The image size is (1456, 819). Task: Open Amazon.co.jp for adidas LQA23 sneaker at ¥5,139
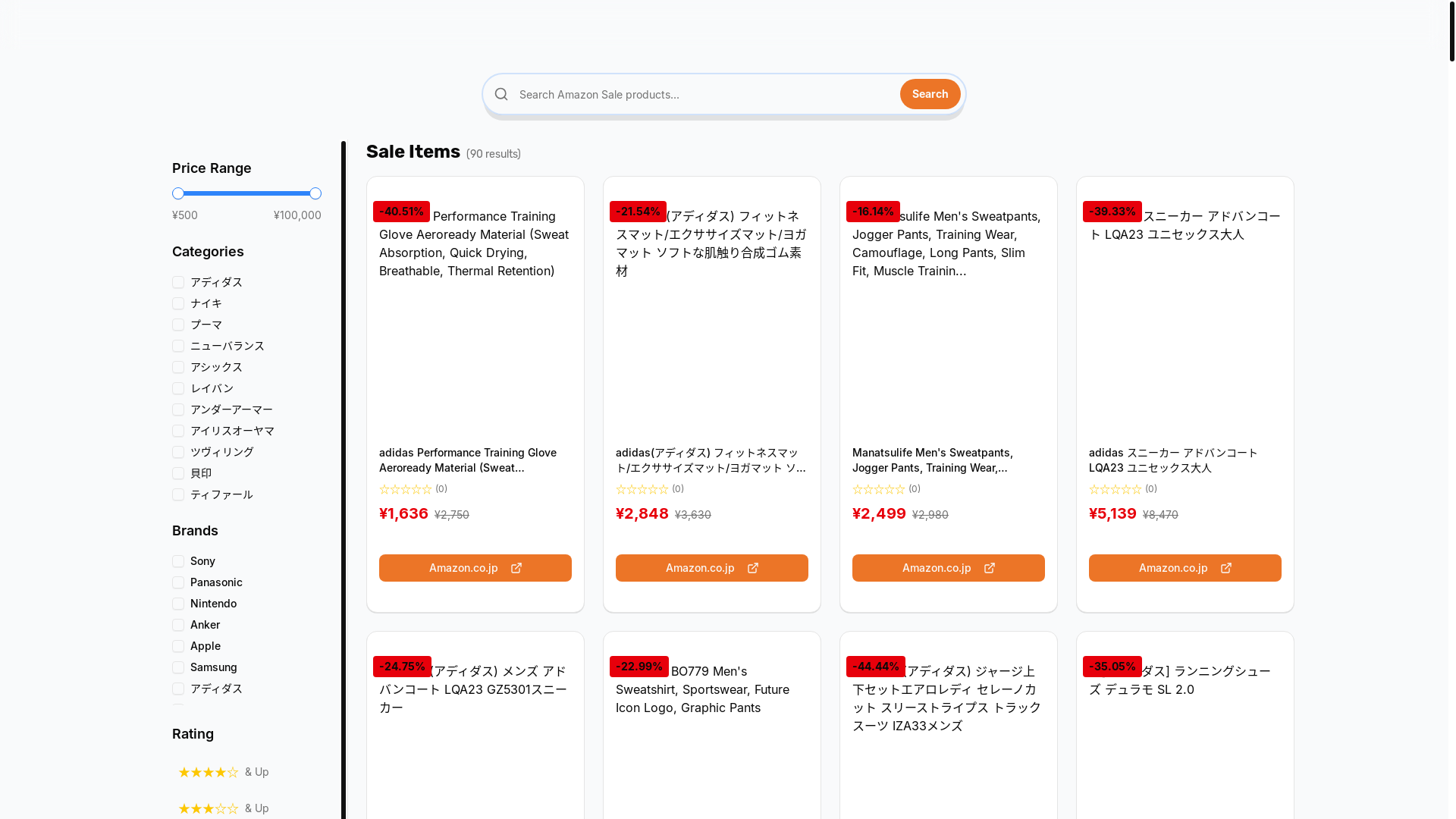point(1185,568)
